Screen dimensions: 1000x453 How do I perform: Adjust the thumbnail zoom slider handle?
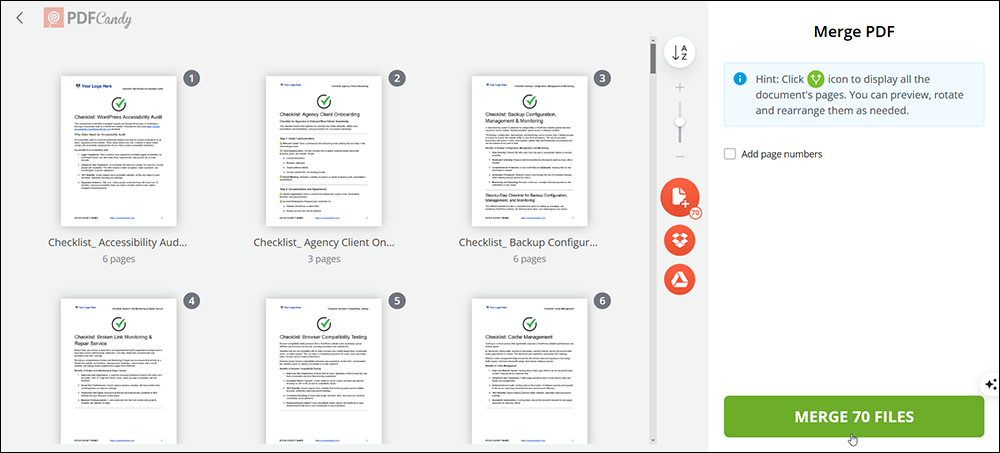tap(680, 122)
